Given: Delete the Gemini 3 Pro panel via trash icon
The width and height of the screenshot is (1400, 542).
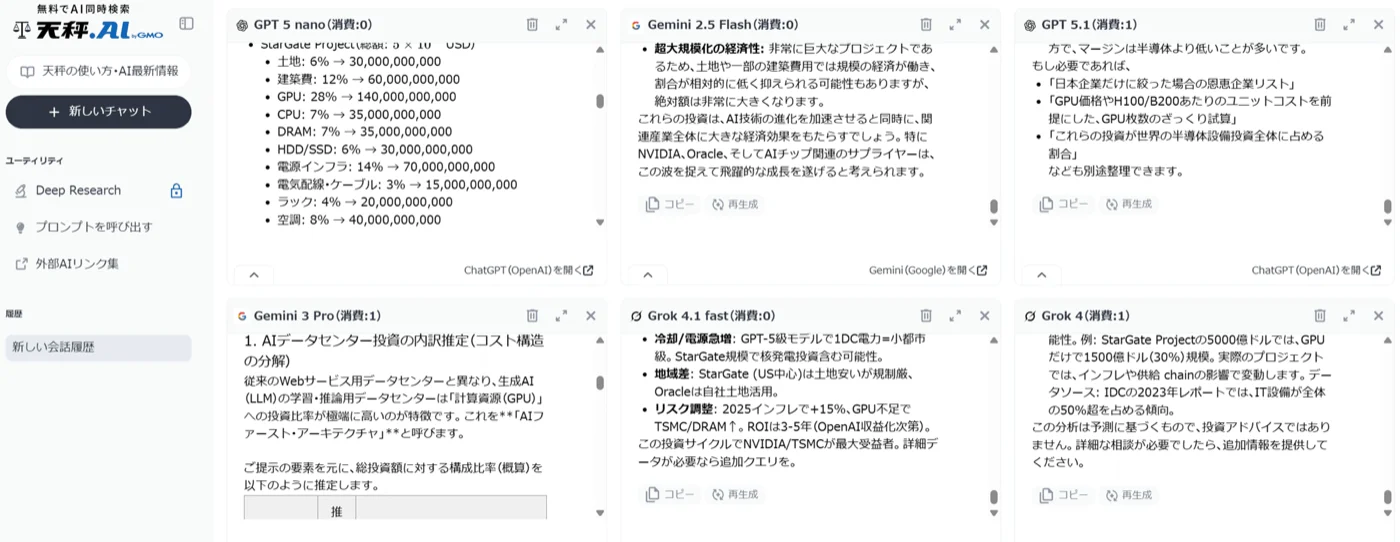Looking at the screenshot, I should 532,315.
